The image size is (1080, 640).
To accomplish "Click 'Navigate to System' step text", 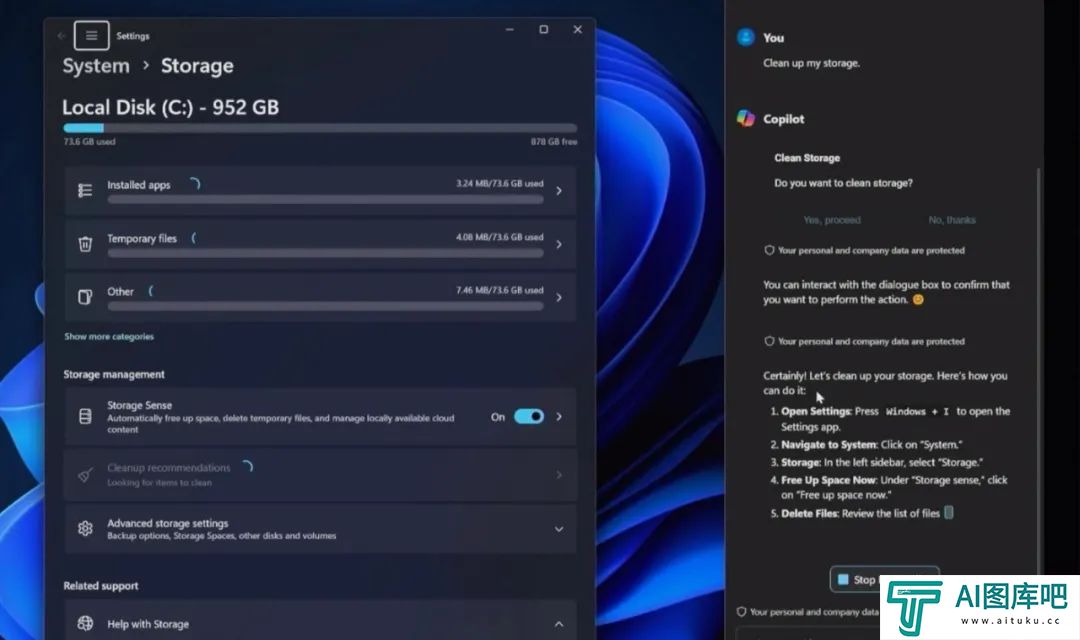I will click(x=829, y=444).
